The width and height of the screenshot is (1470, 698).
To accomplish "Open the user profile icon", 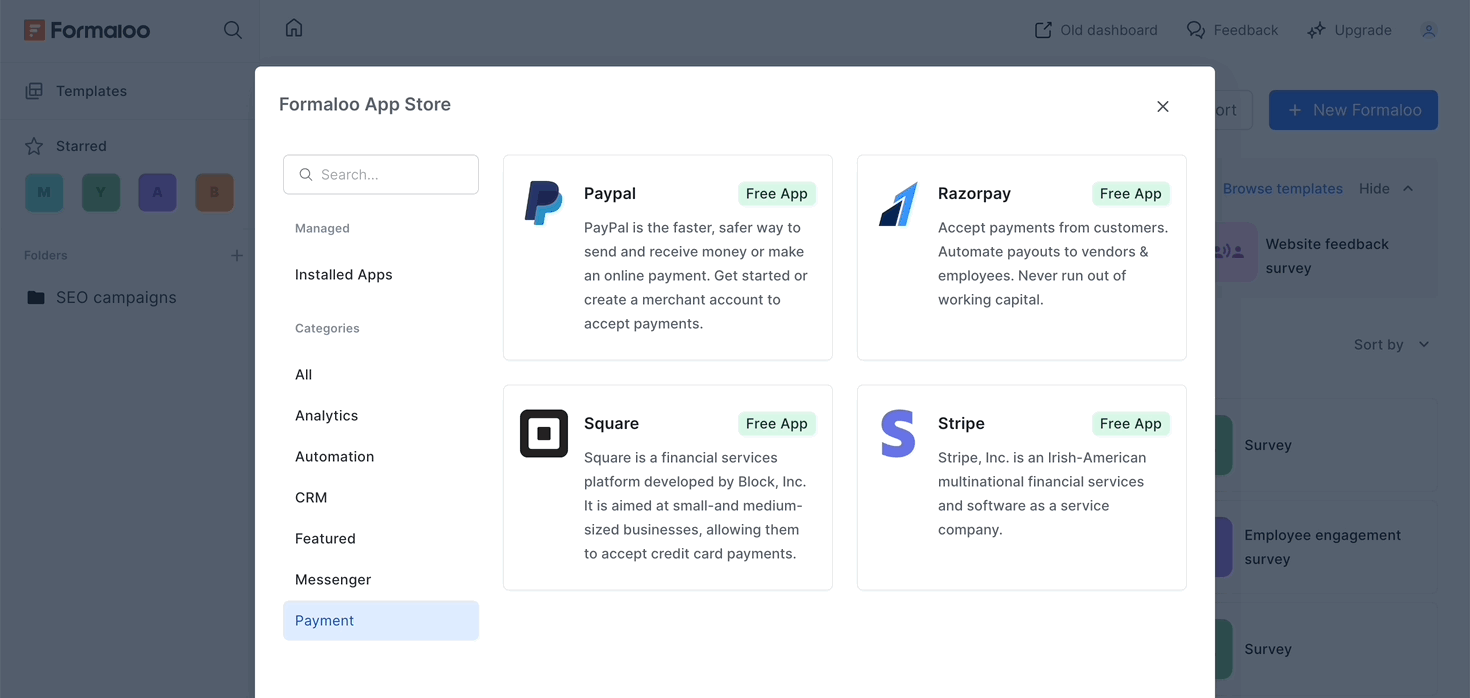I will pyautogui.click(x=1429, y=30).
